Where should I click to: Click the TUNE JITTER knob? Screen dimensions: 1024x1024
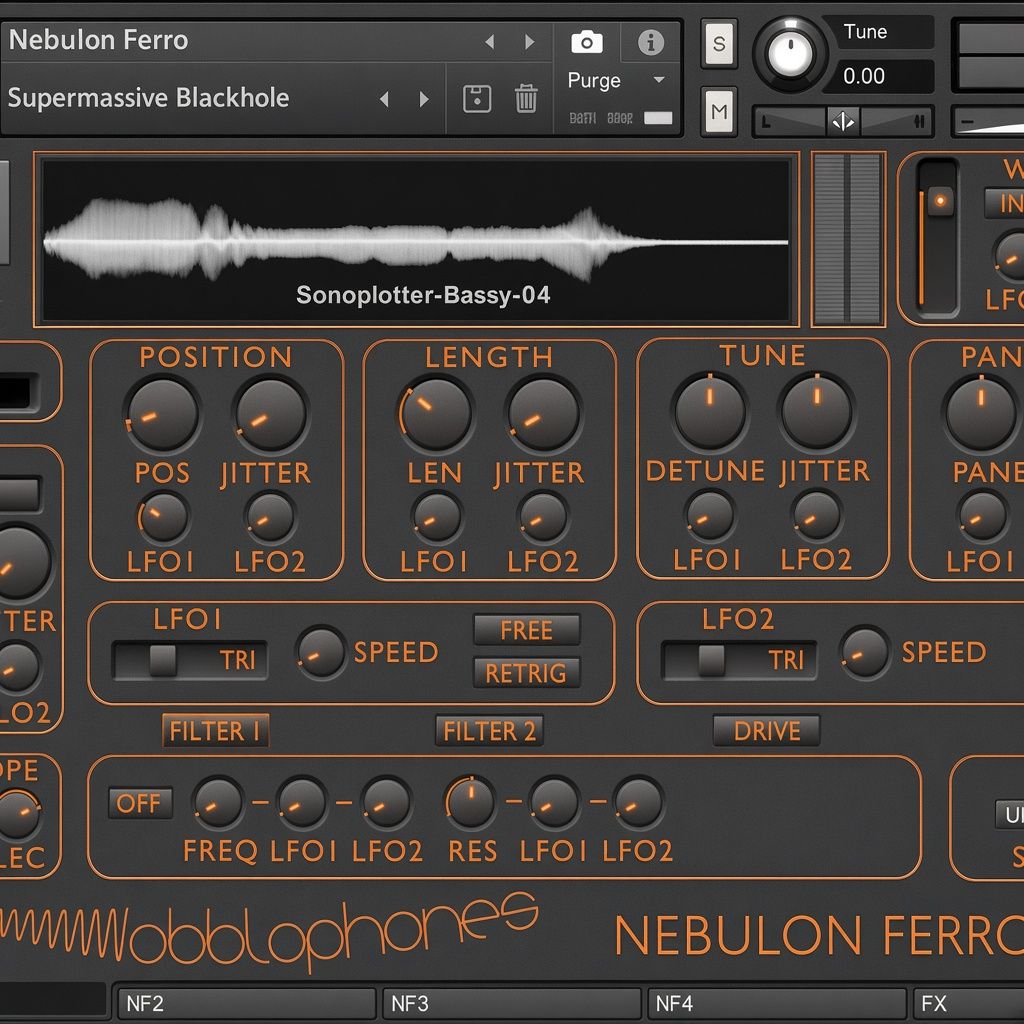click(816, 411)
